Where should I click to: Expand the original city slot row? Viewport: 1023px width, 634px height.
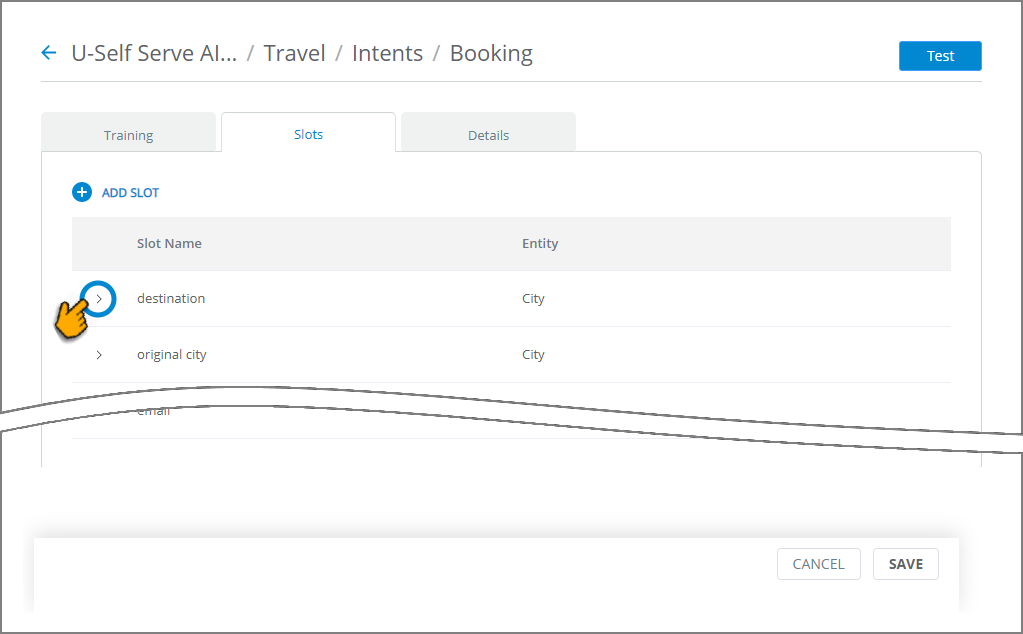[99, 355]
